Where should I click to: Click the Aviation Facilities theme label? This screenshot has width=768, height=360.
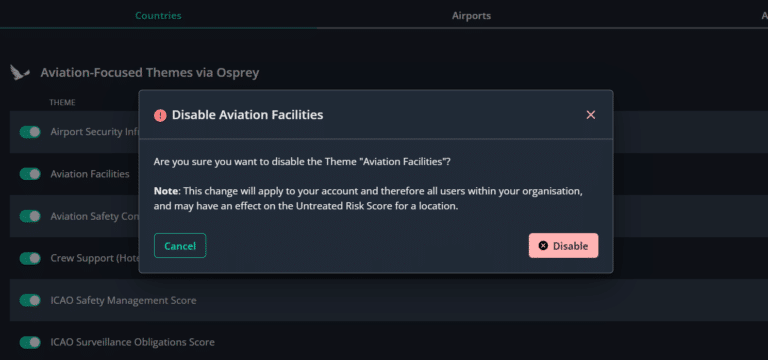[90, 174]
